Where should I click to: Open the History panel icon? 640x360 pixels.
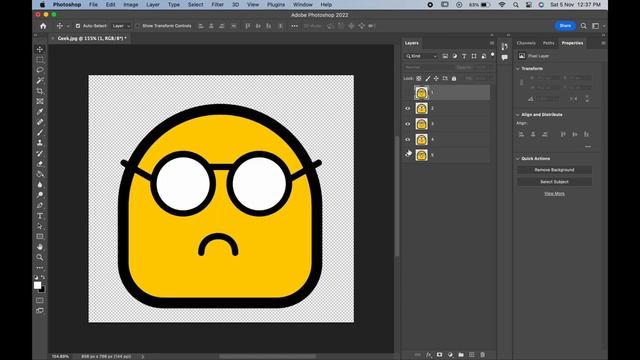point(504,47)
